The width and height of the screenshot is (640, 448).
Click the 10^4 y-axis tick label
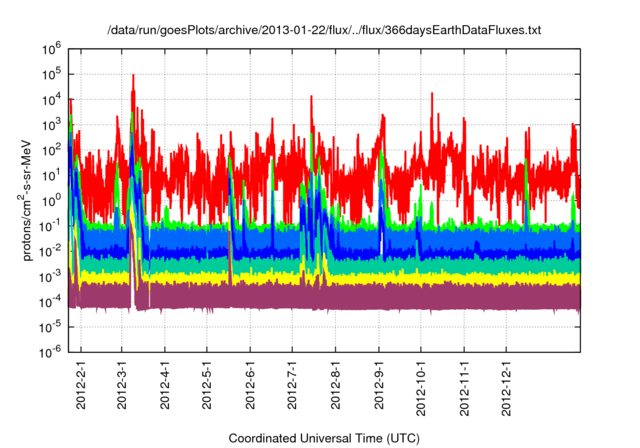pyautogui.click(x=51, y=100)
